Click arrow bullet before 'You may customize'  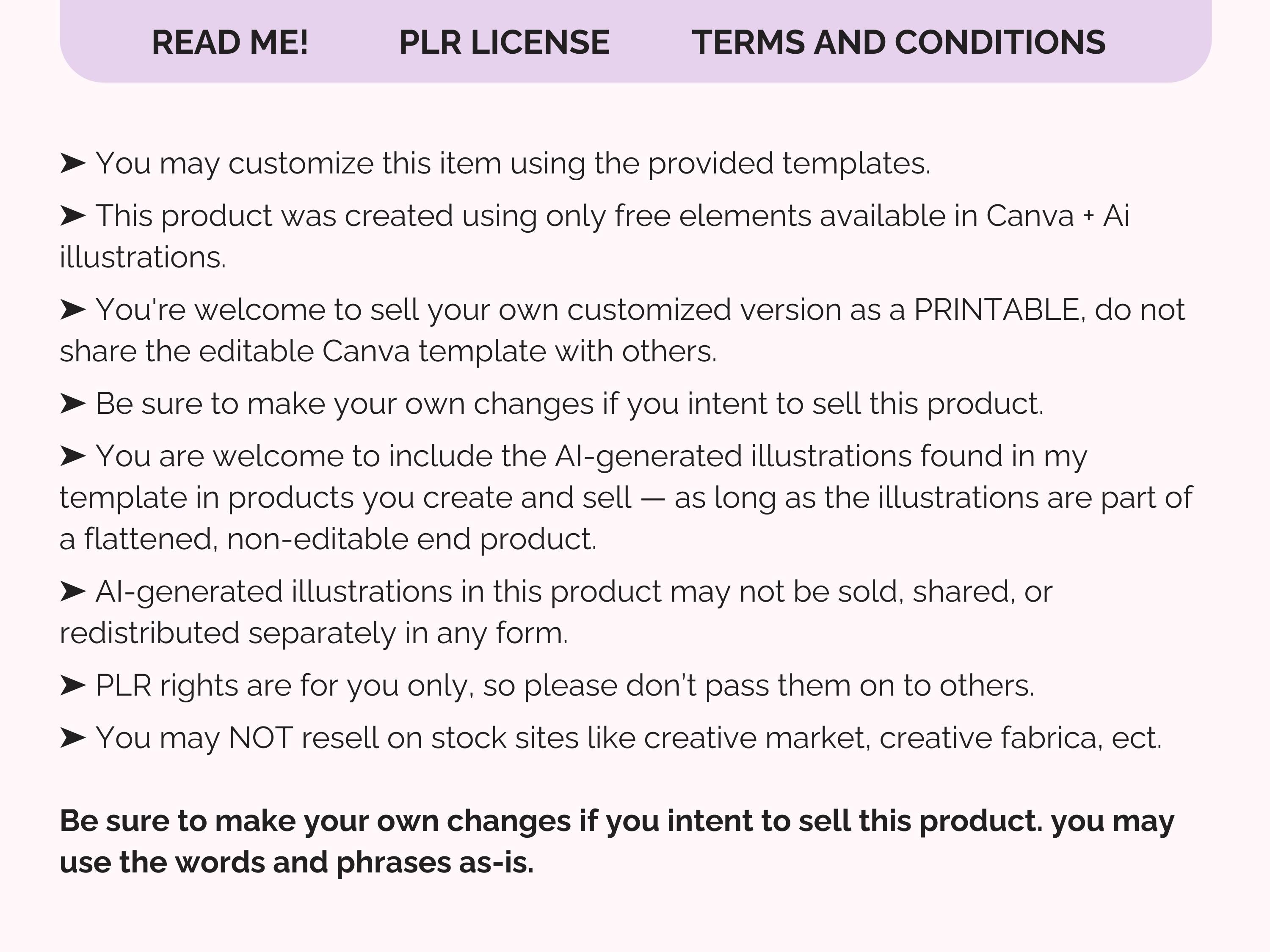point(73,164)
